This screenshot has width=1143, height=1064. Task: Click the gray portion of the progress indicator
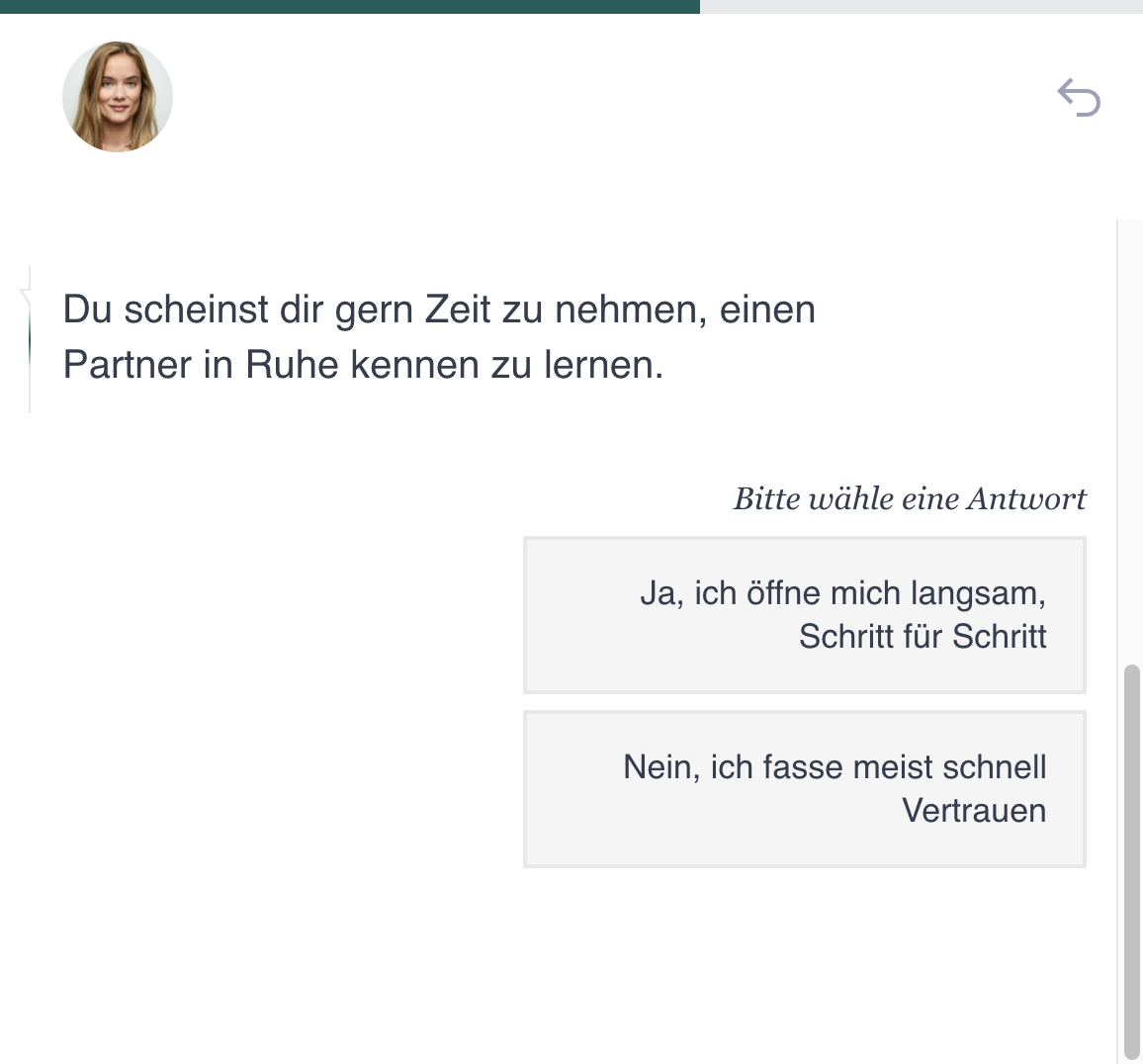(920, 8)
